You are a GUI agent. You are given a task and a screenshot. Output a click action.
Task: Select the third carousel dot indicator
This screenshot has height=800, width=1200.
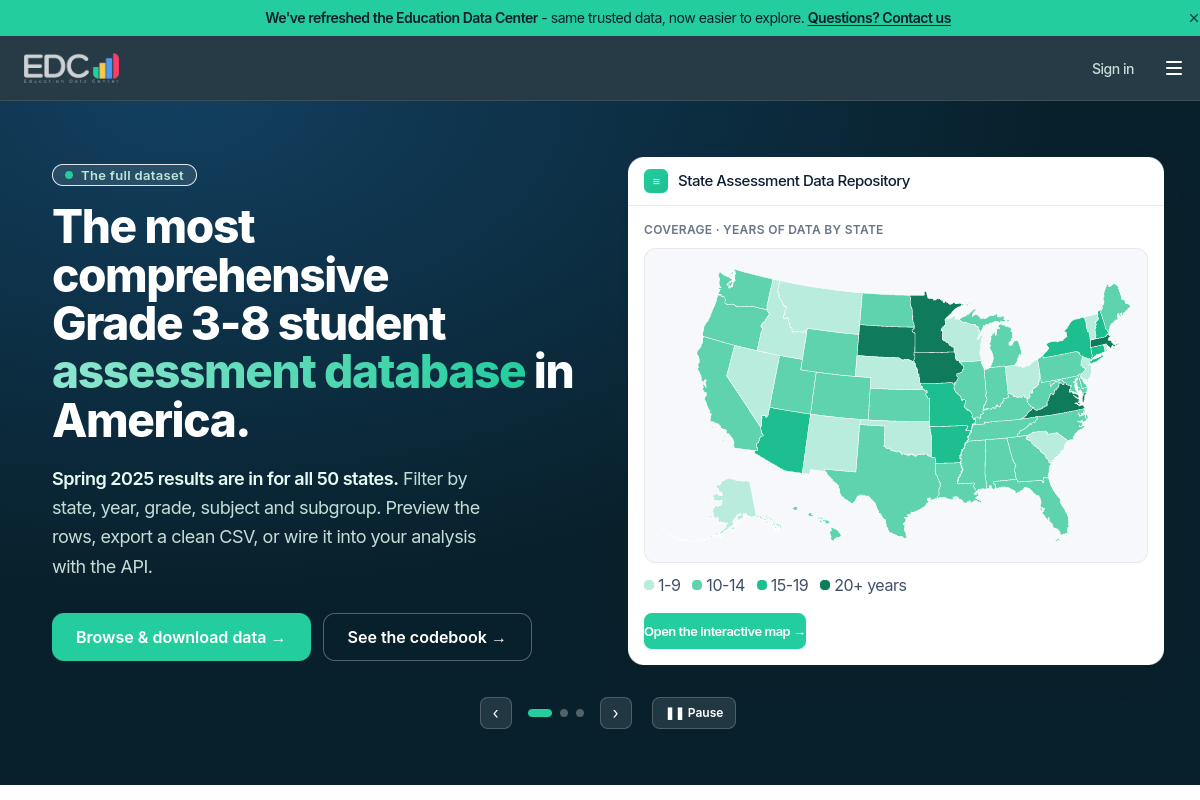click(580, 713)
